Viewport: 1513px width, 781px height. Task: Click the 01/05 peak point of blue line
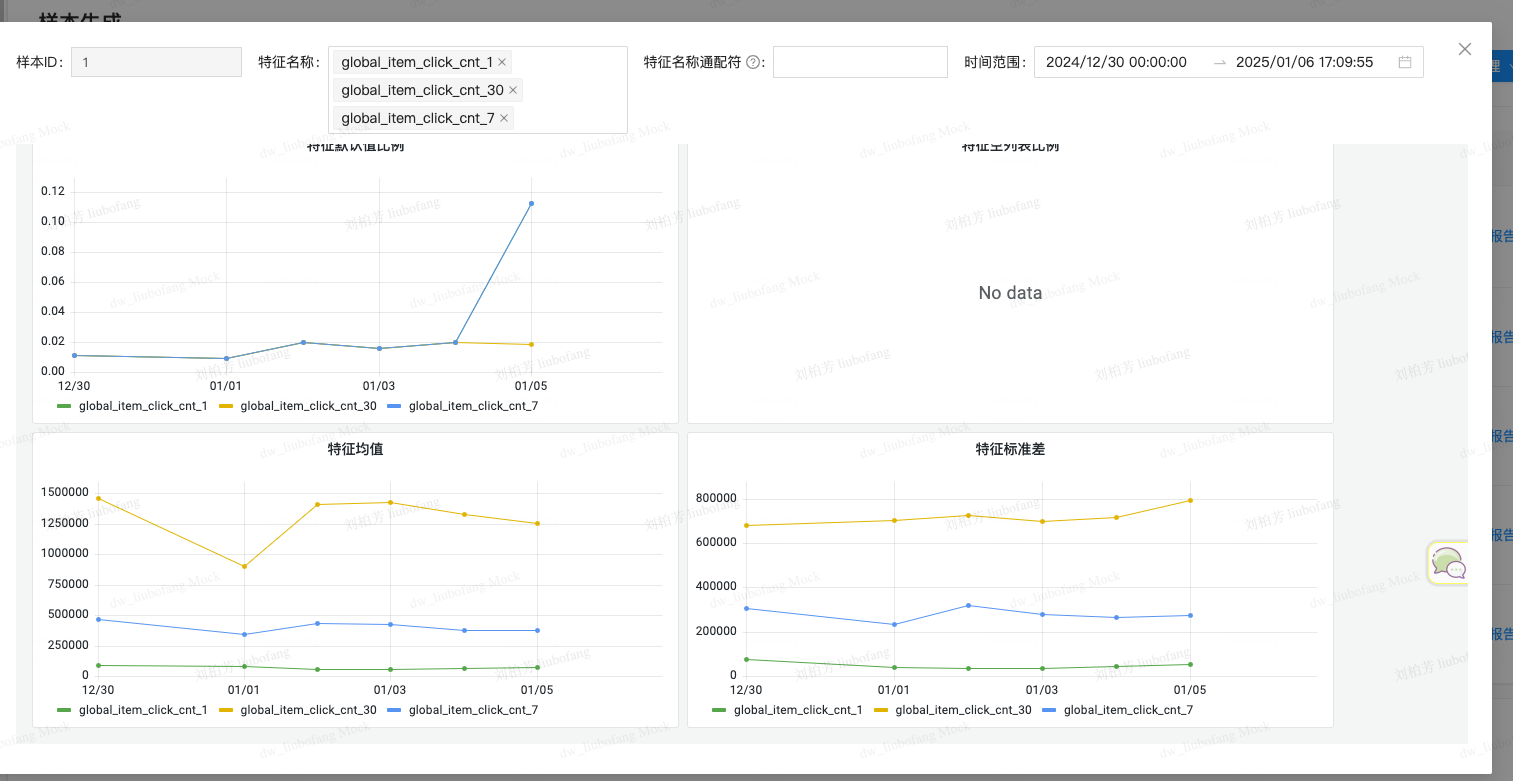(x=531, y=203)
